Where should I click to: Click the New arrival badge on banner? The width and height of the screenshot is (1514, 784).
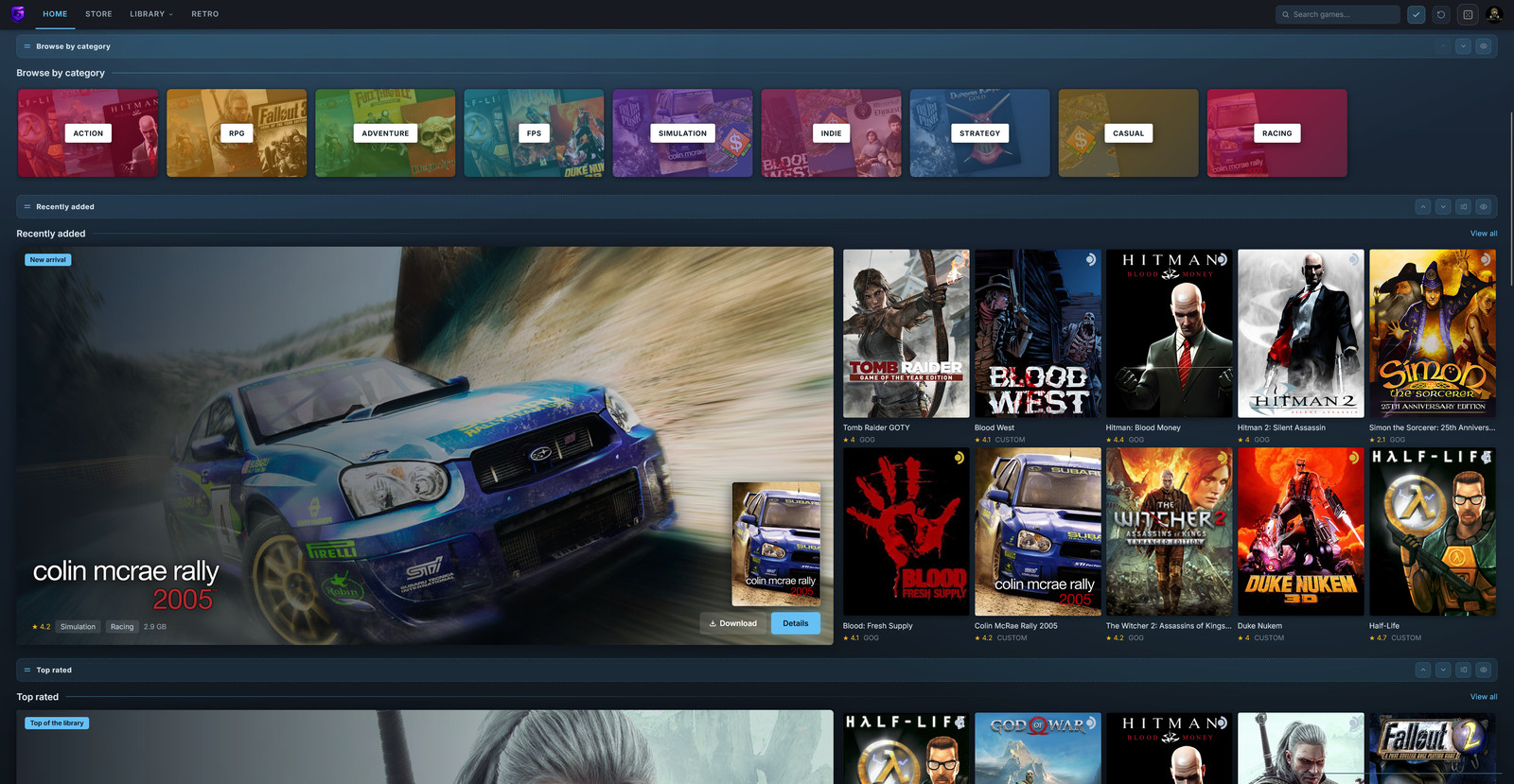[x=48, y=260]
